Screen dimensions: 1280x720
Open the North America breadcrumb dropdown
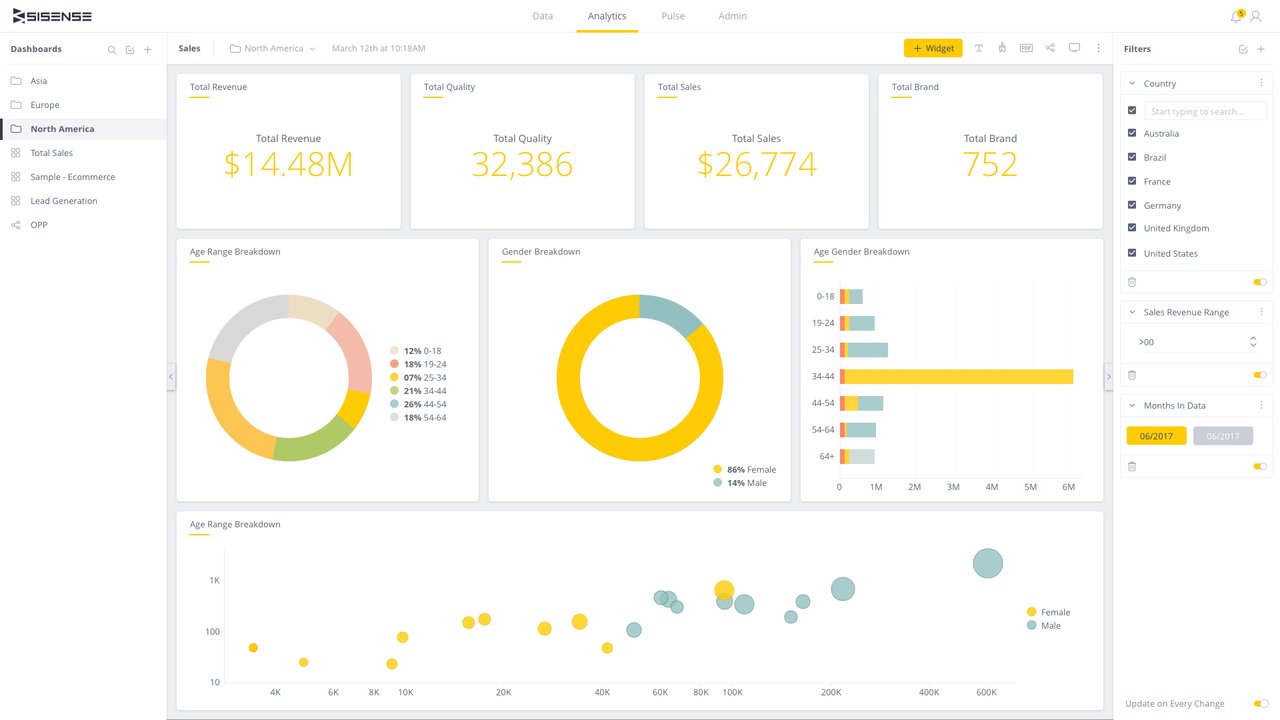tap(311, 47)
